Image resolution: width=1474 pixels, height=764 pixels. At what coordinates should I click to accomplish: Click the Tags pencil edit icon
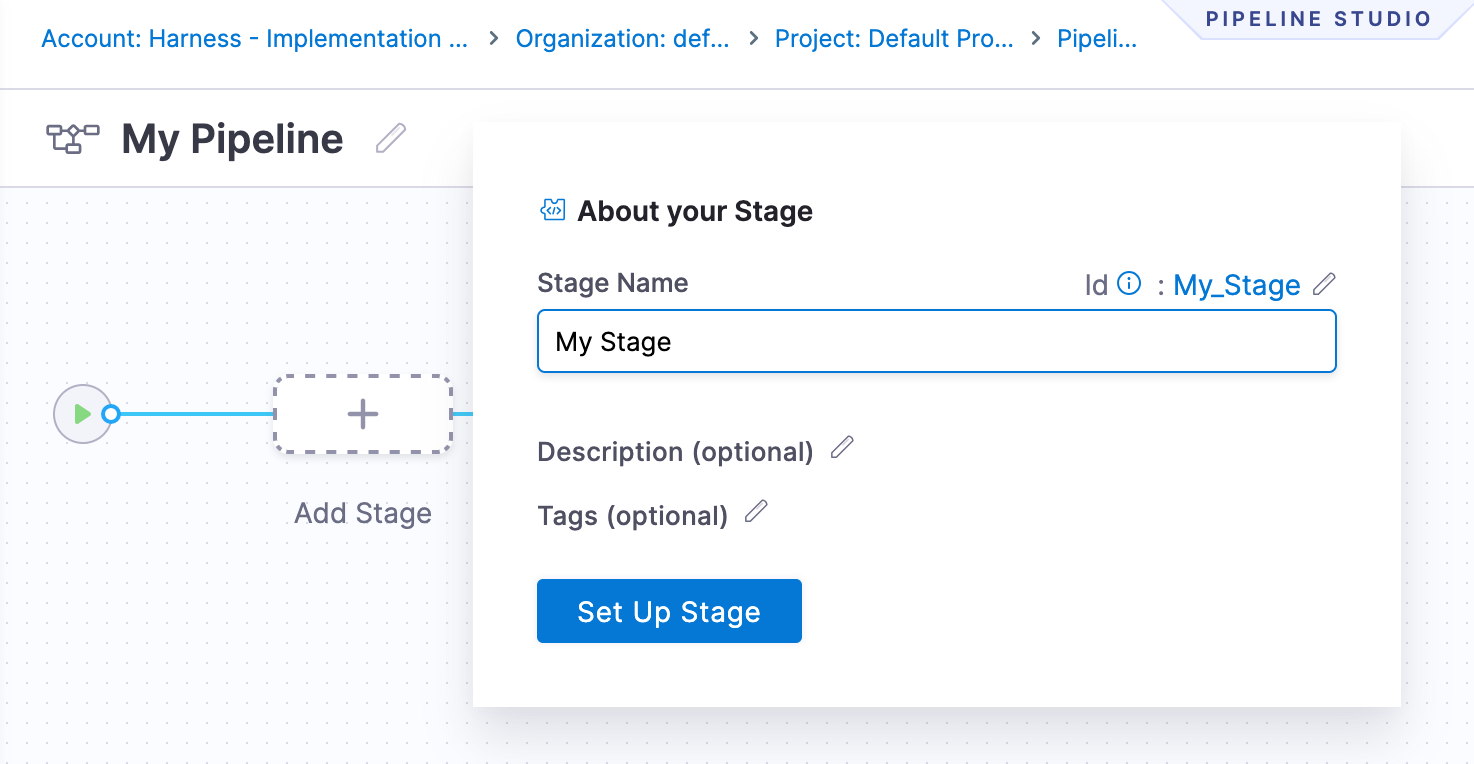757,512
